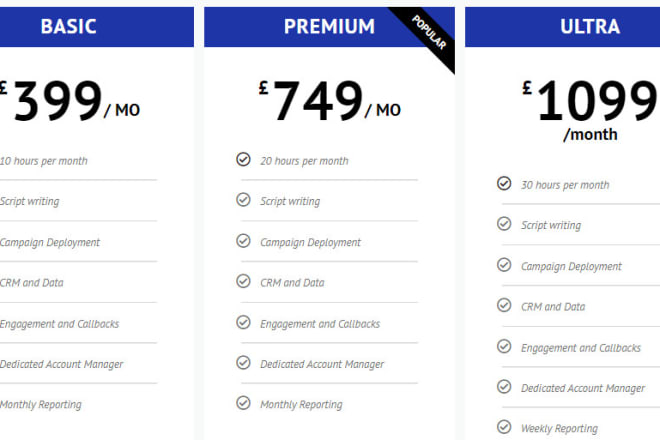
Task: Select the BASIC plan header
Action: (68, 27)
